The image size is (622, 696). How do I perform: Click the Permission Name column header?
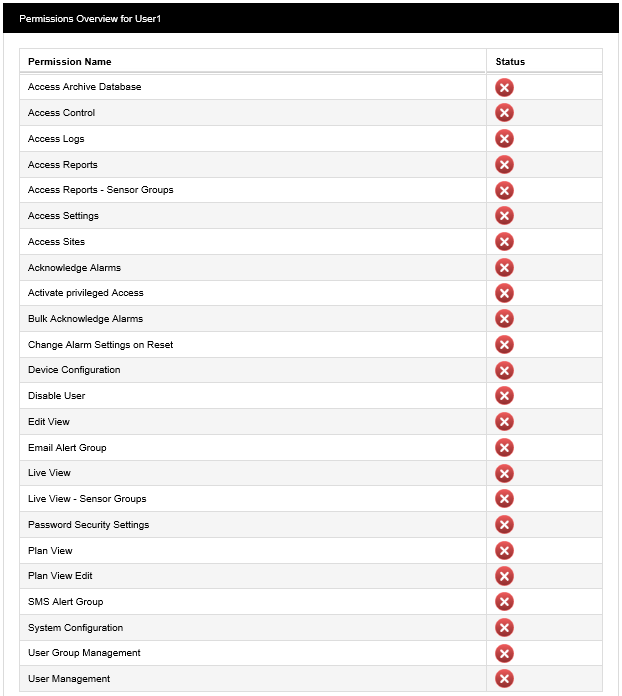70,62
